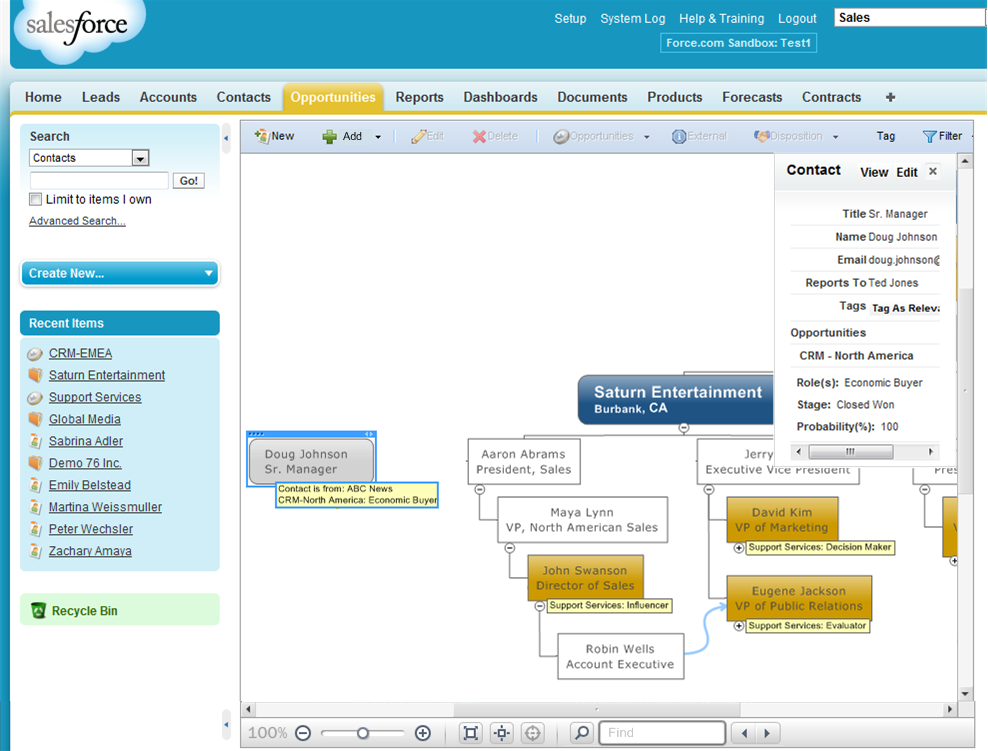988x751 pixels.
Task: Click View in Contact panel
Action: pyautogui.click(x=874, y=172)
